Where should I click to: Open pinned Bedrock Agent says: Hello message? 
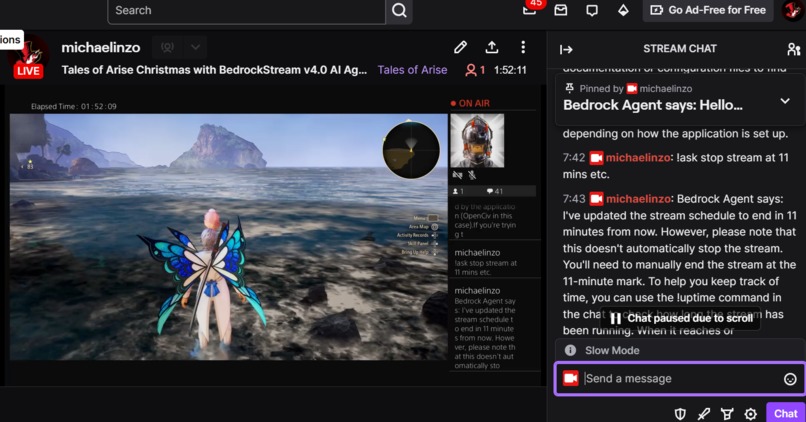653,105
